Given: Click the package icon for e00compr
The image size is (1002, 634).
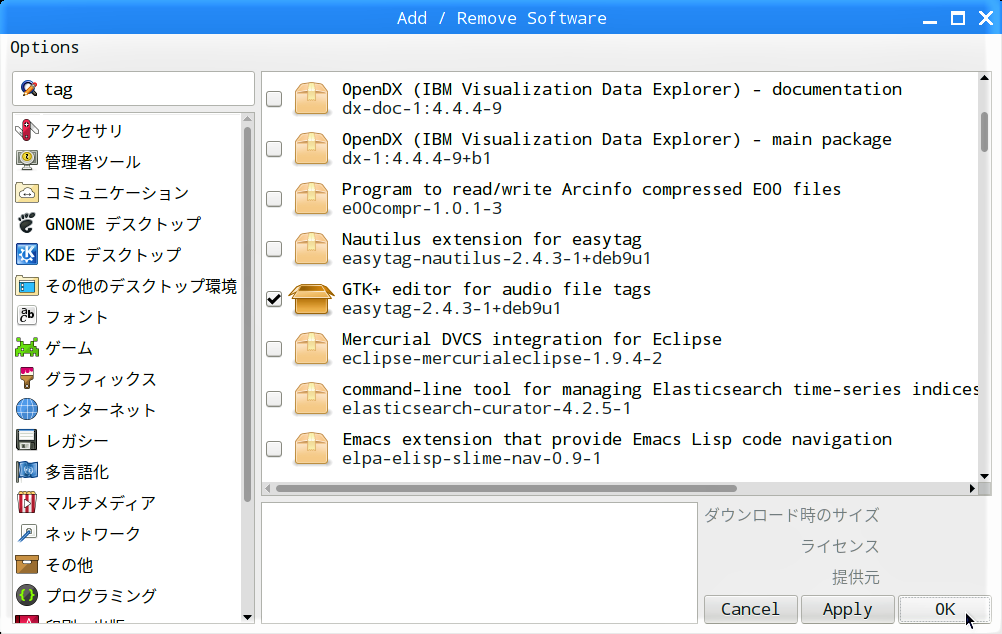Looking at the screenshot, I should point(311,198).
